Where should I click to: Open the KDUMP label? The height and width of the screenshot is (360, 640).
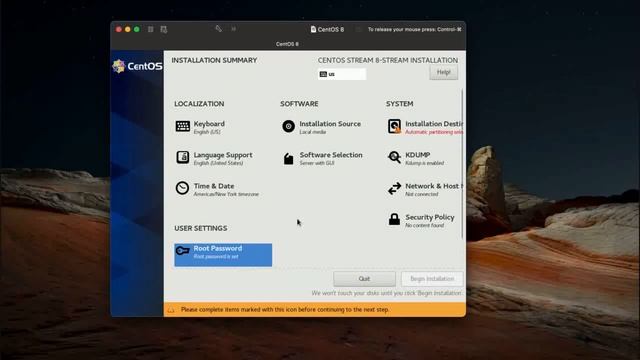(x=418, y=155)
